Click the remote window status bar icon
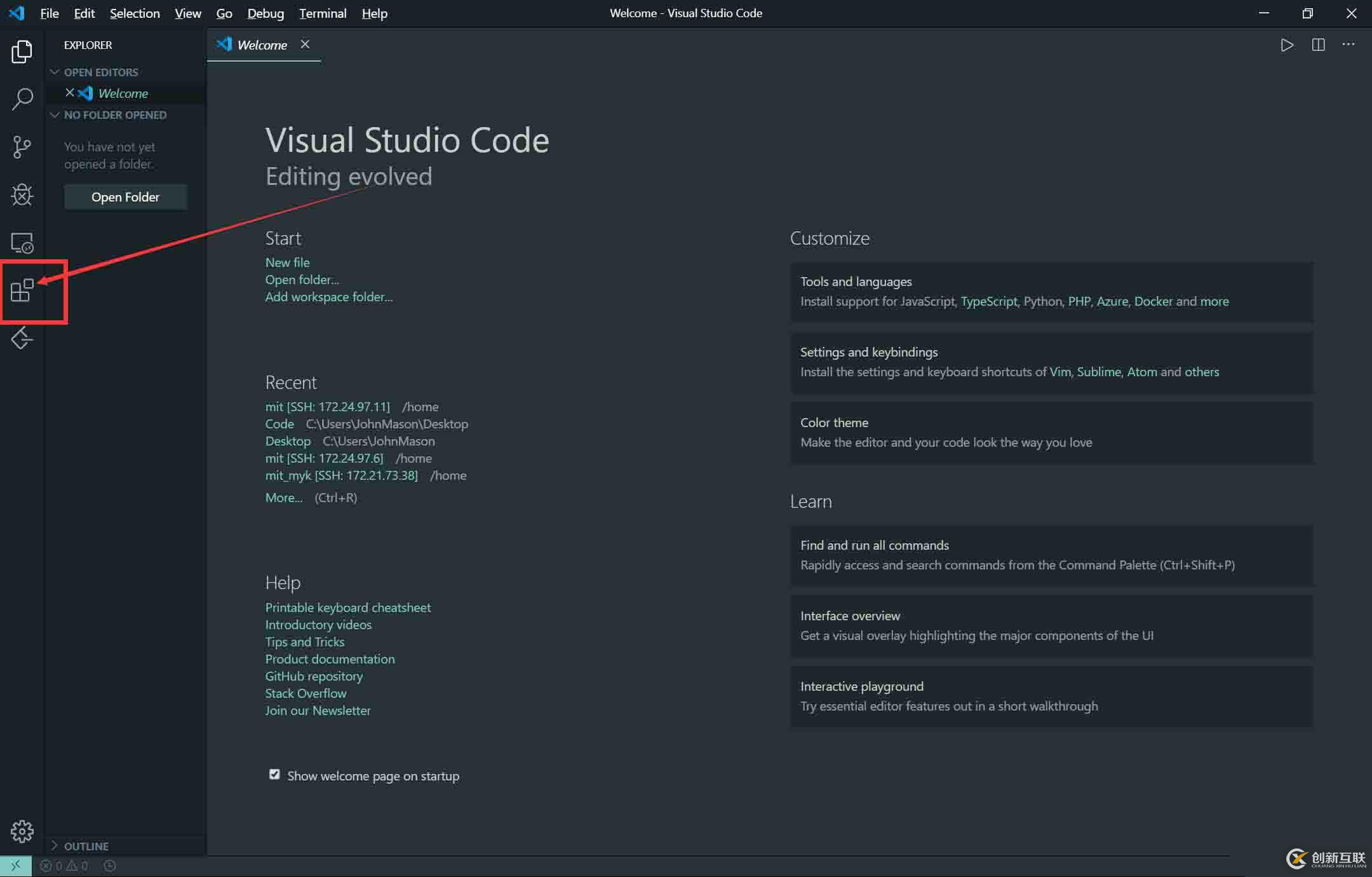The image size is (1372, 877). (x=15, y=866)
